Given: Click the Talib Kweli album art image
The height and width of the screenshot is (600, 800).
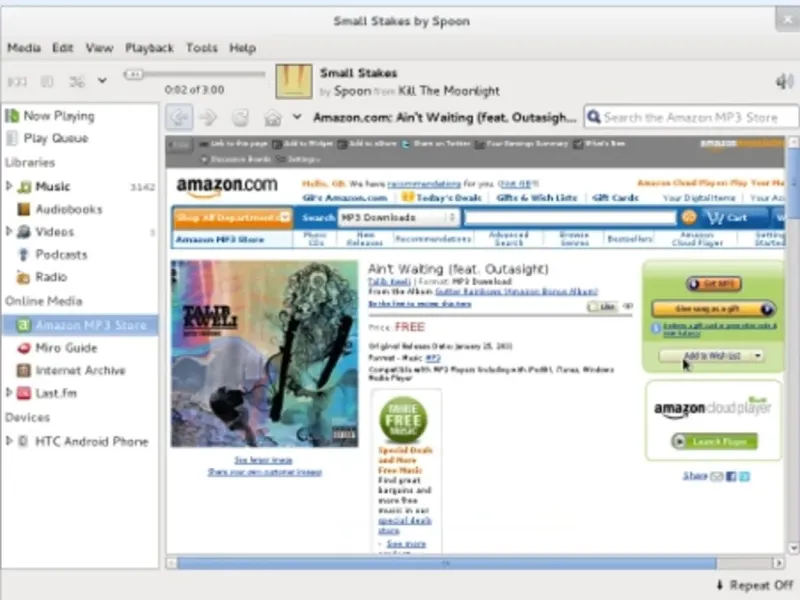Looking at the screenshot, I should click(264, 354).
